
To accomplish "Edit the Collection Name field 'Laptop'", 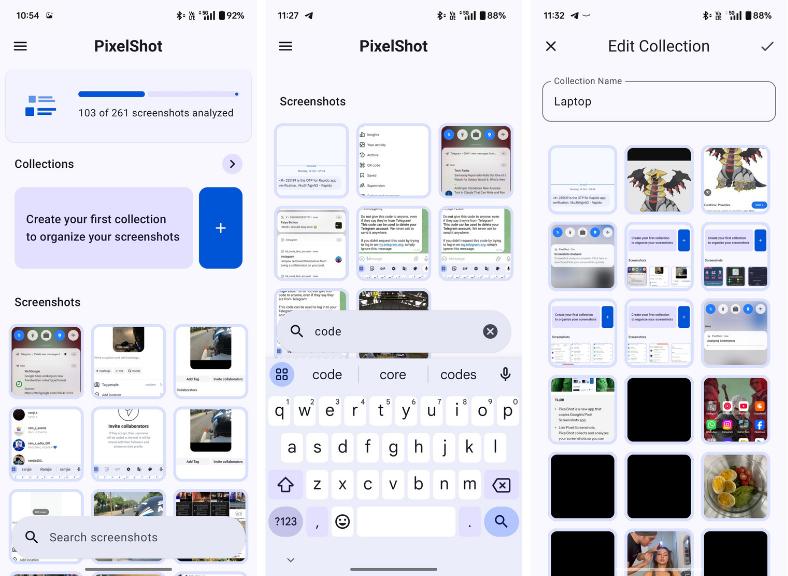I will pyautogui.click(x=658, y=101).
